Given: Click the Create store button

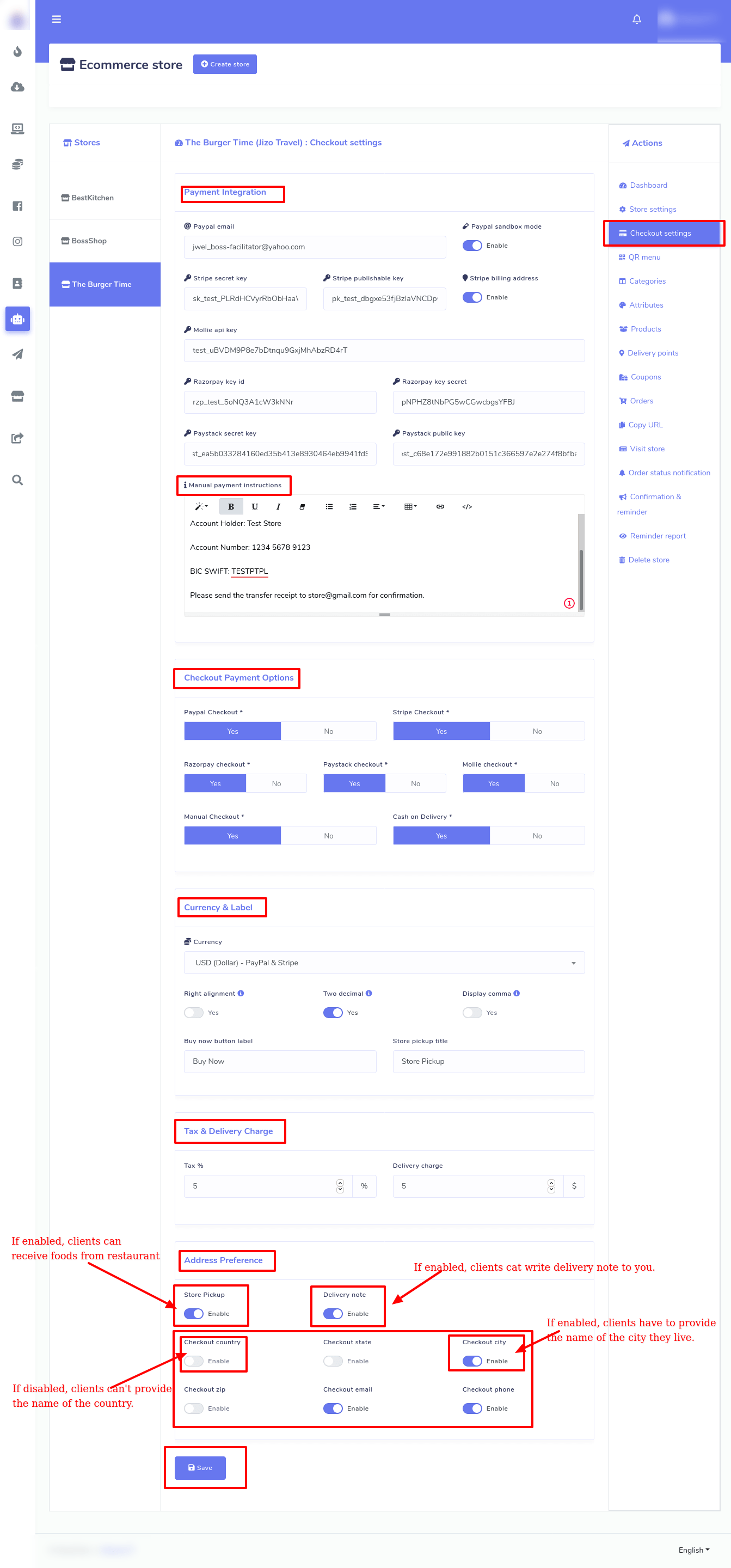Looking at the screenshot, I should pos(225,65).
